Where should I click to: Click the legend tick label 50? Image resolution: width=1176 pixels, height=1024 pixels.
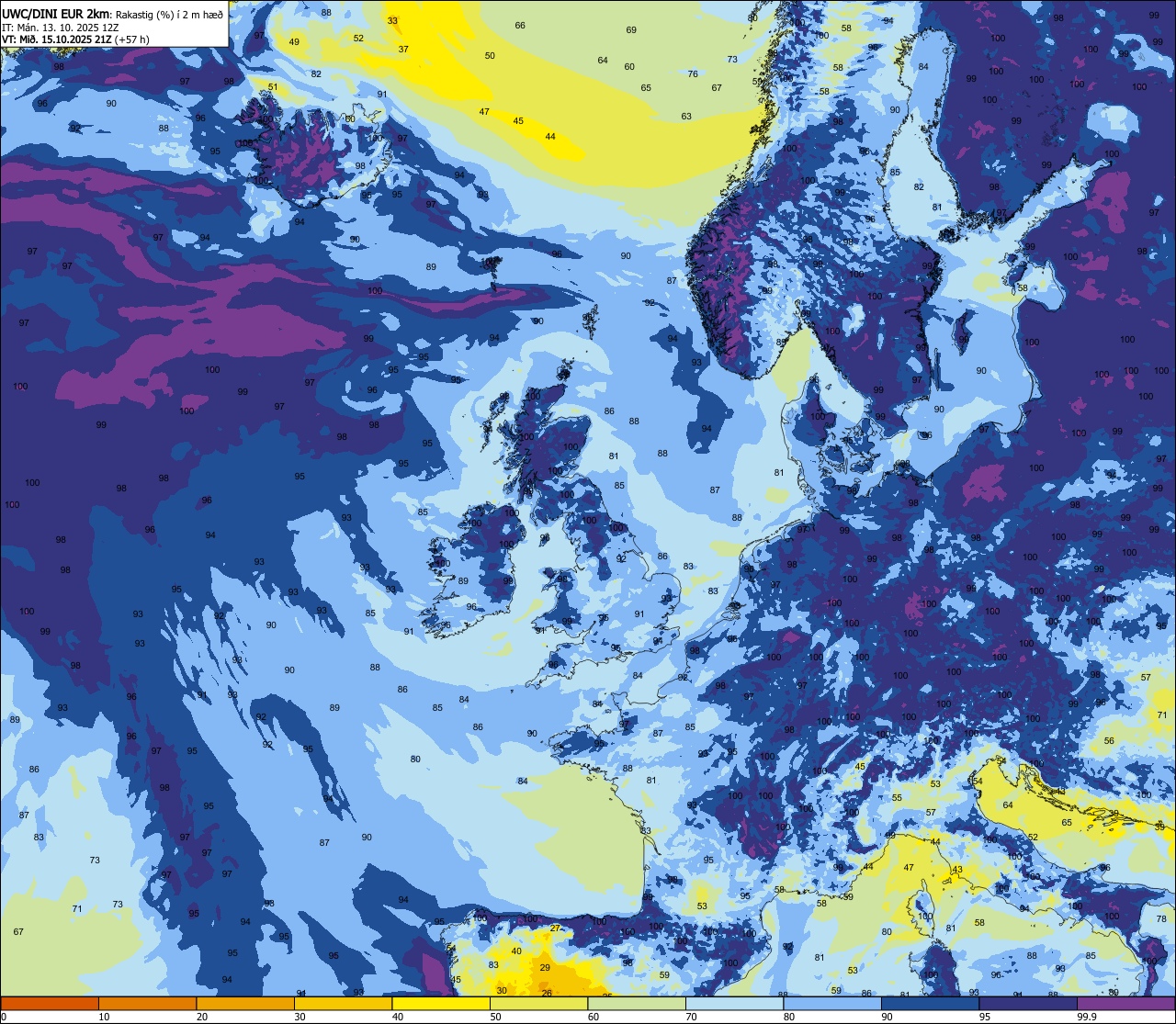[496, 1017]
